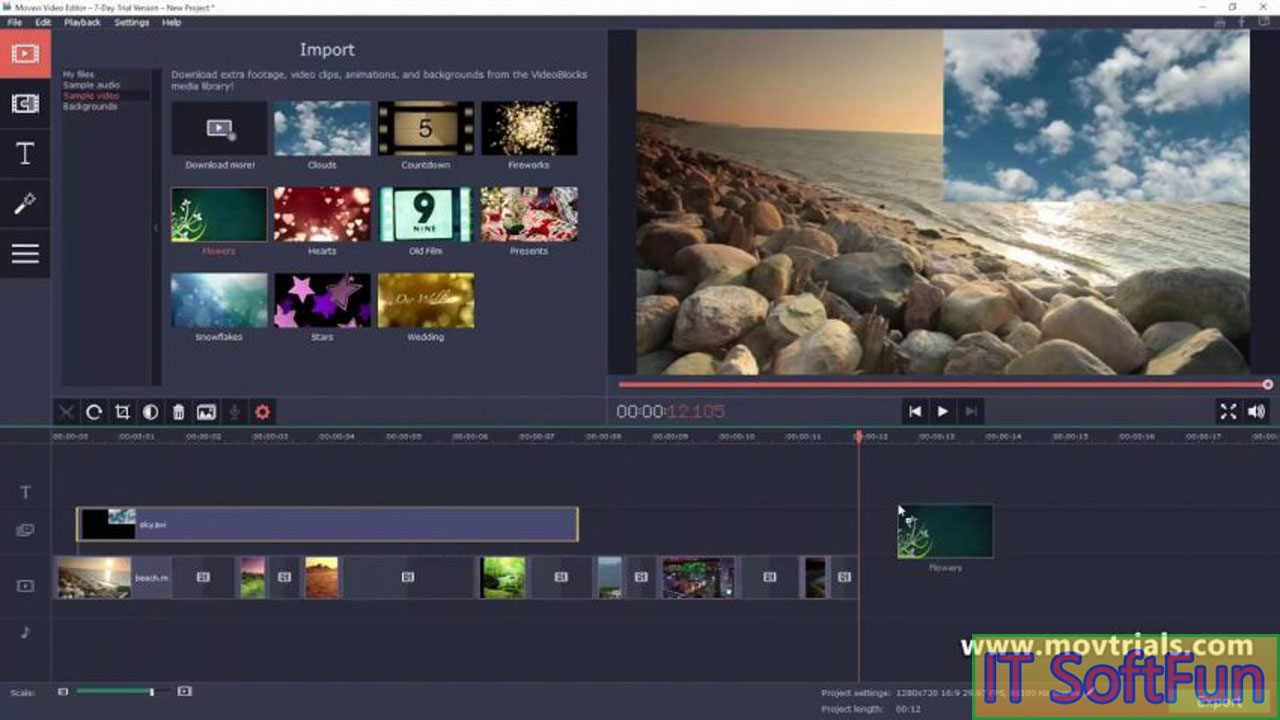This screenshot has height=720, width=1280.
Task: Select the green forest clip on video track
Action: 503,577
